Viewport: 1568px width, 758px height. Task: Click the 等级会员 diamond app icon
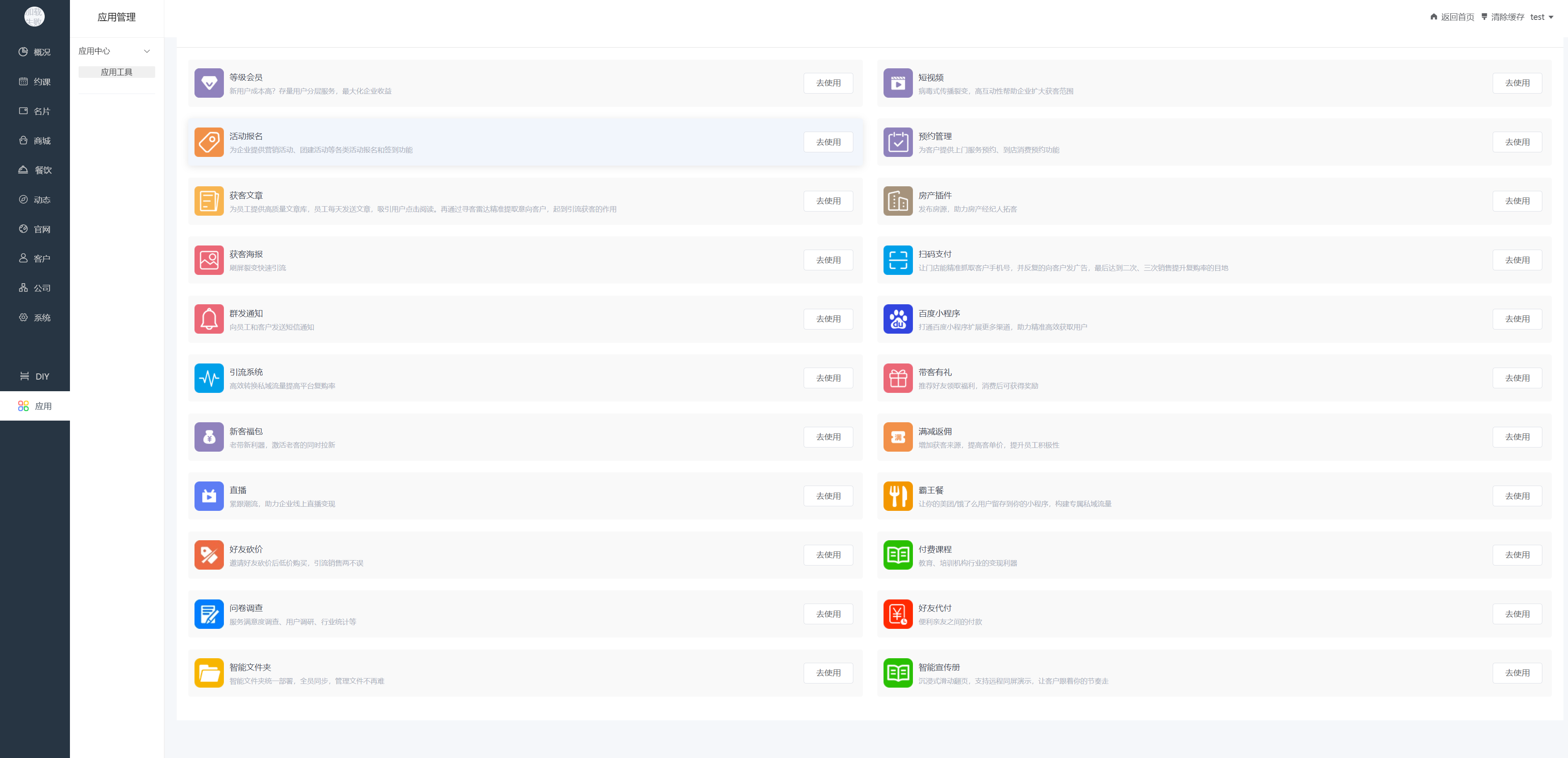coord(209,83)
